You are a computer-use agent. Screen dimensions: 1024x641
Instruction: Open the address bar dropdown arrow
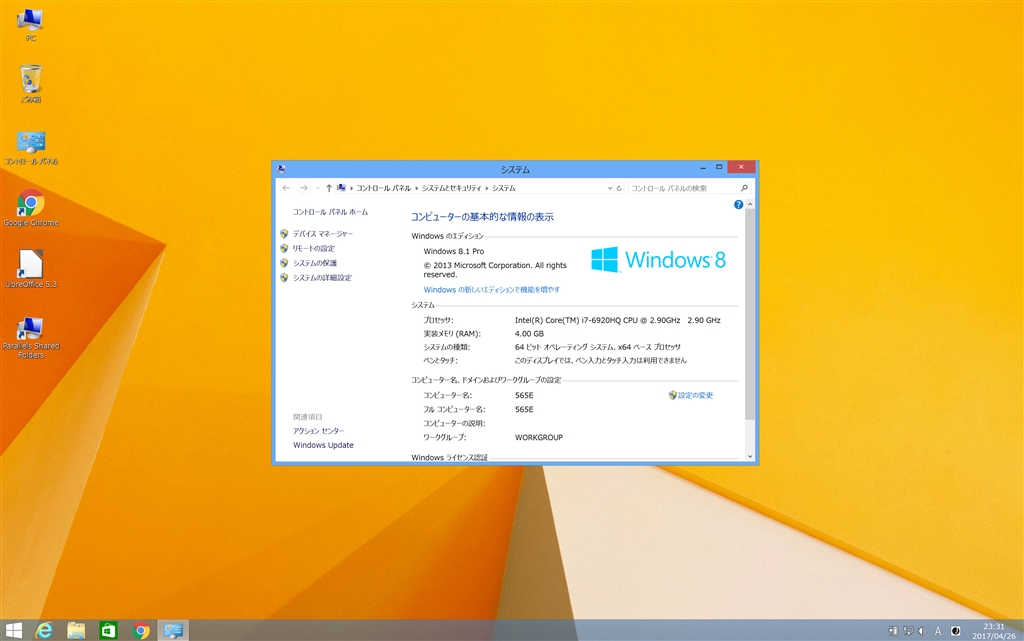609,187
